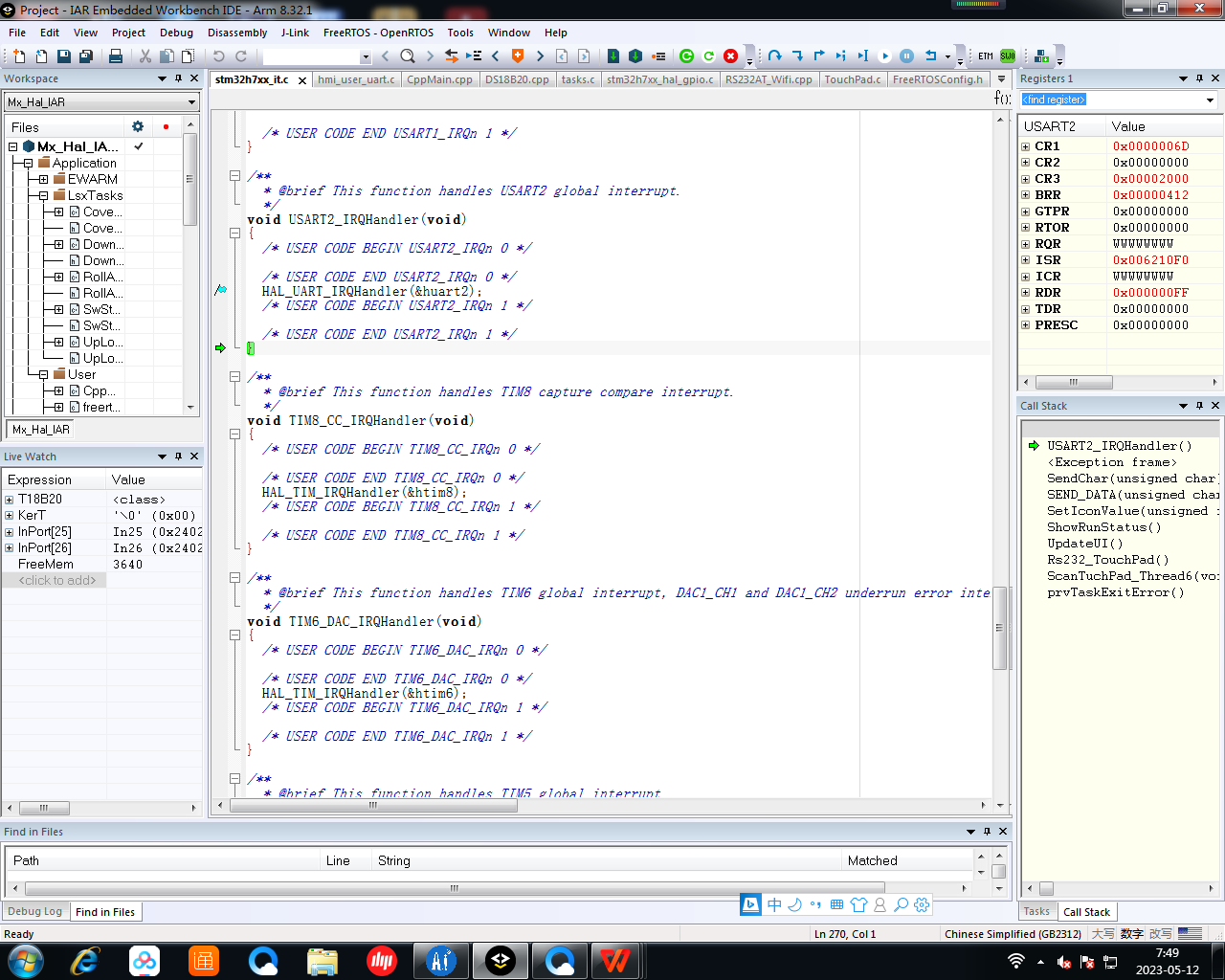This screenshot has height=980, width=1225.
Task: Switch to the Debug Log tab
Action: click(x=34, y=912)
